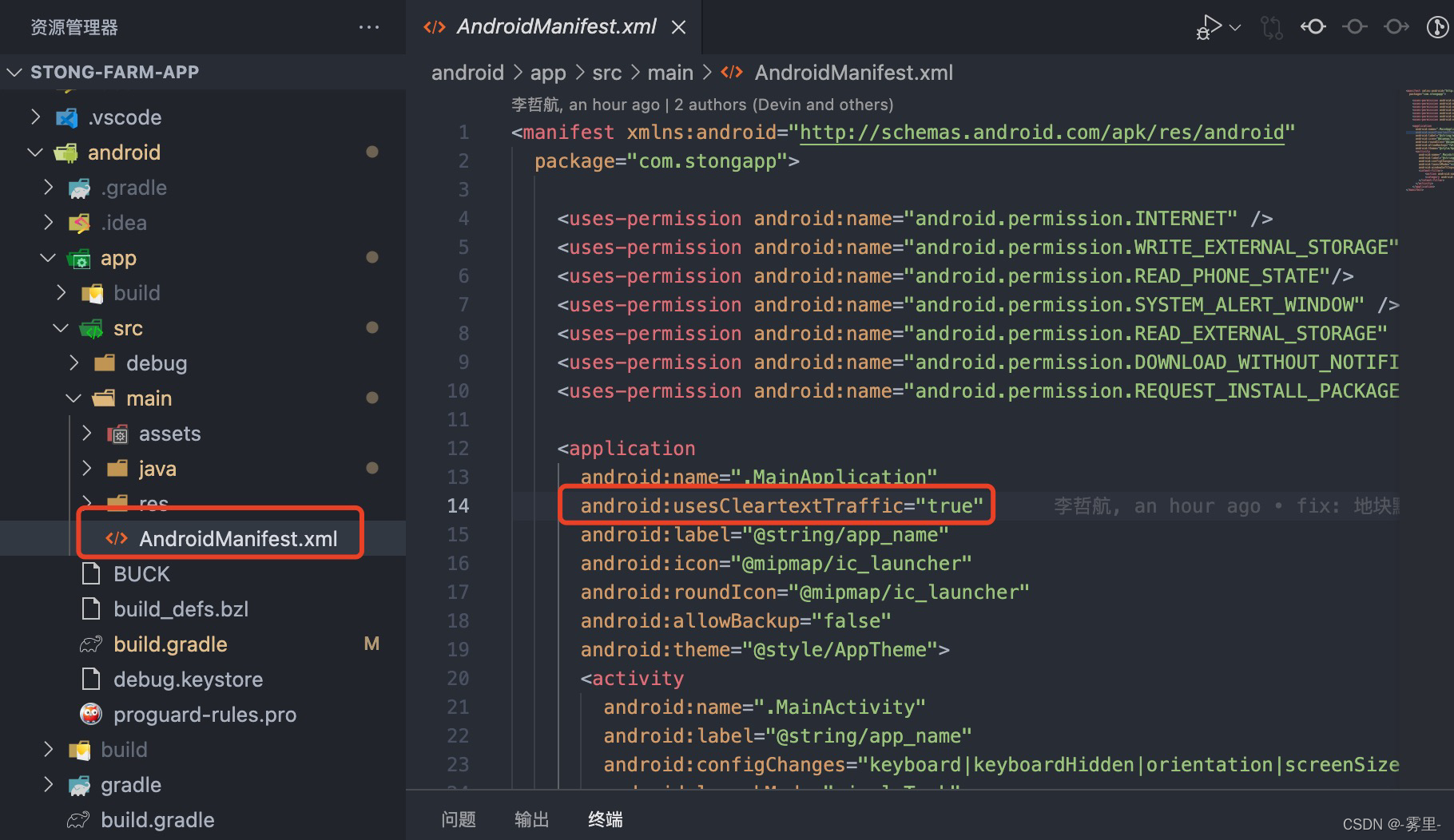
Task: Click the android breadcrumb segment
Action: (467, 73)
